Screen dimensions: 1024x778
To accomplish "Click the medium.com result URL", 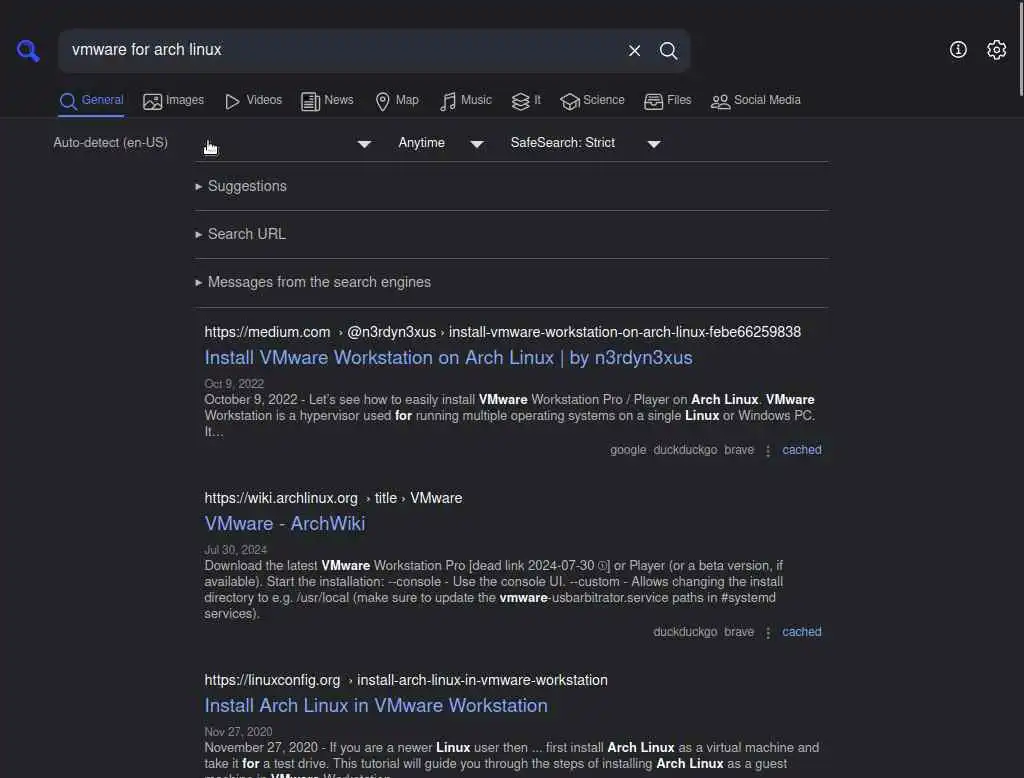I will pos(502,332).
